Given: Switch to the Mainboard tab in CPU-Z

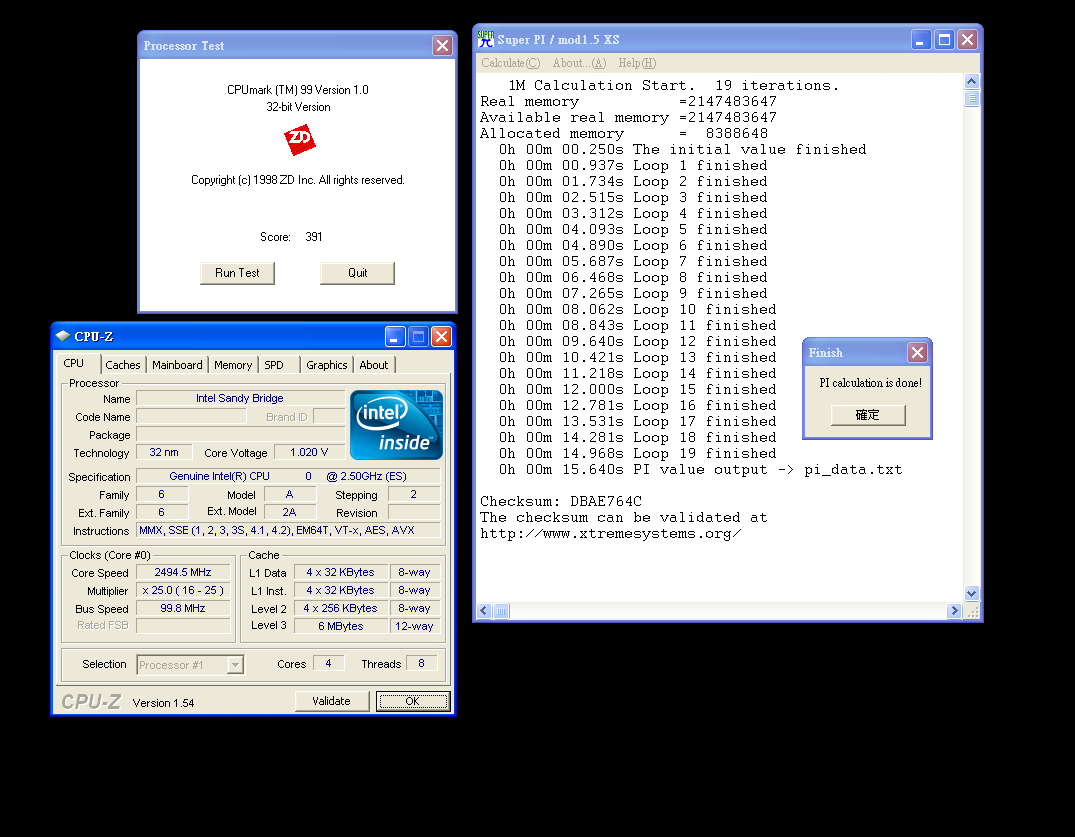Looking at the screenshot, I should point(177,365).
